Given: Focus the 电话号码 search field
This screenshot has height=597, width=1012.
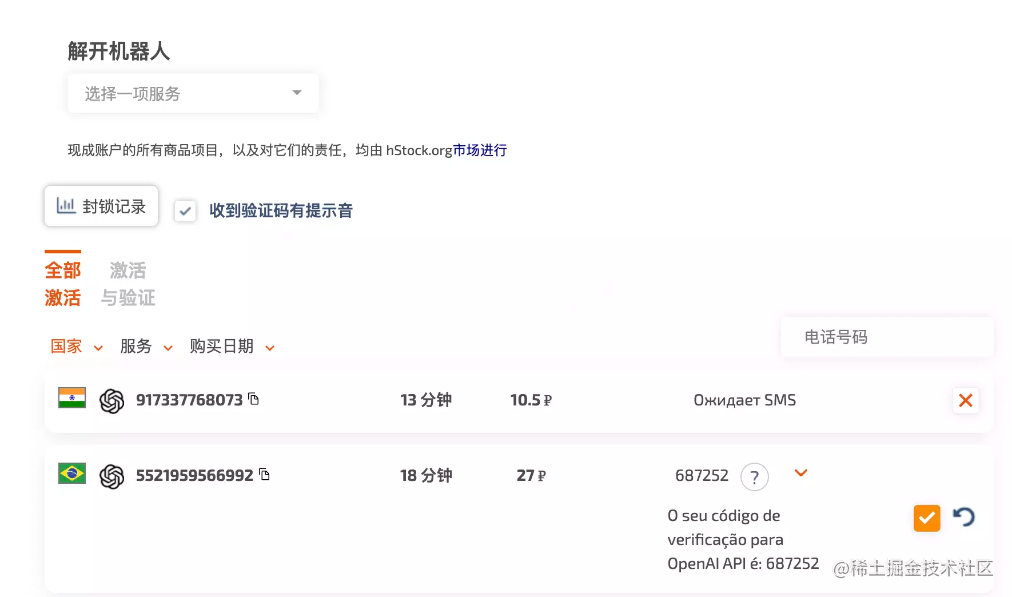Looking at the screenshot, I should coord(887,337).
